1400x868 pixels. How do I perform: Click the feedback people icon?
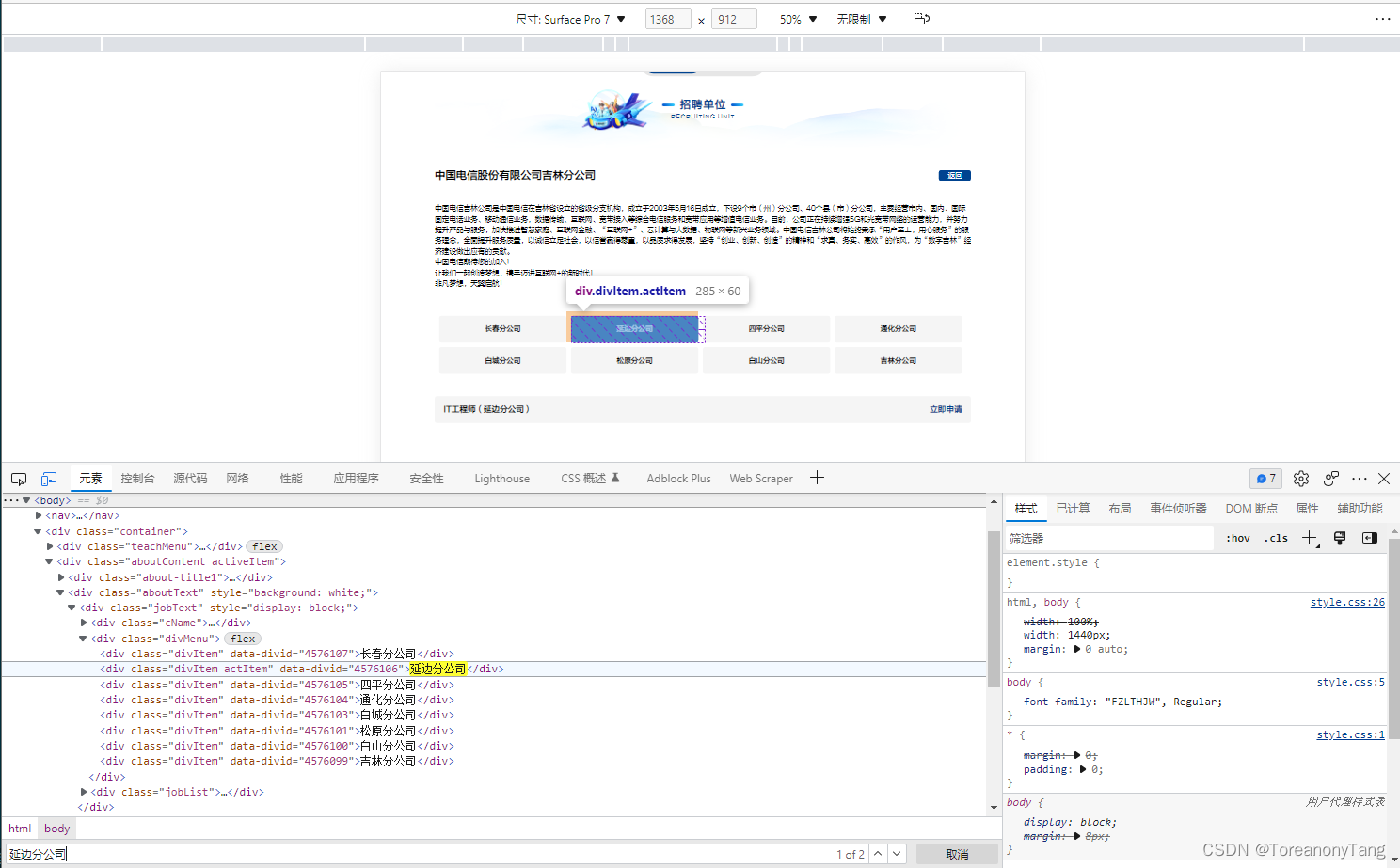click(1331, 479)
